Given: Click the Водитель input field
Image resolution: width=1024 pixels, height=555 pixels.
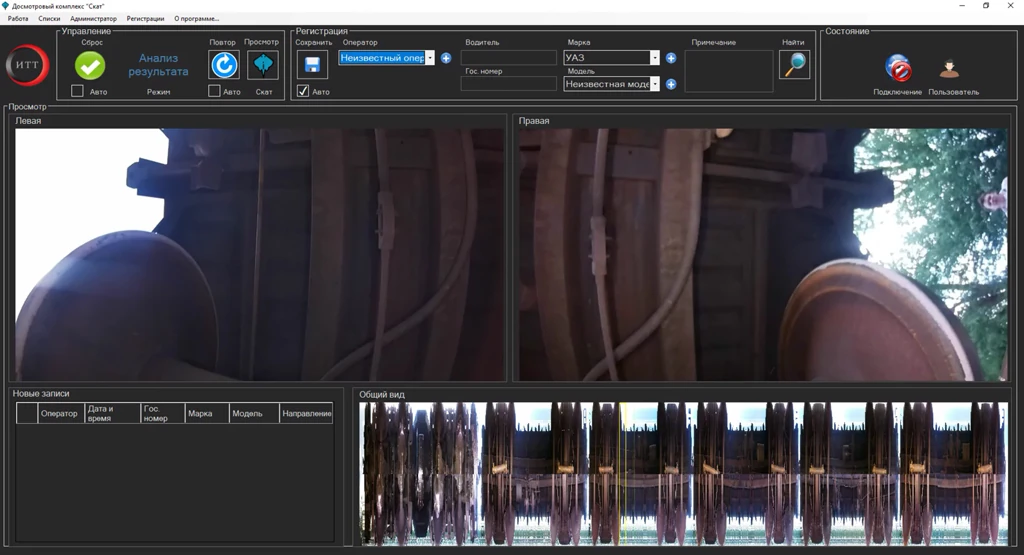Looking at the screenshot, I should (508, 58).
